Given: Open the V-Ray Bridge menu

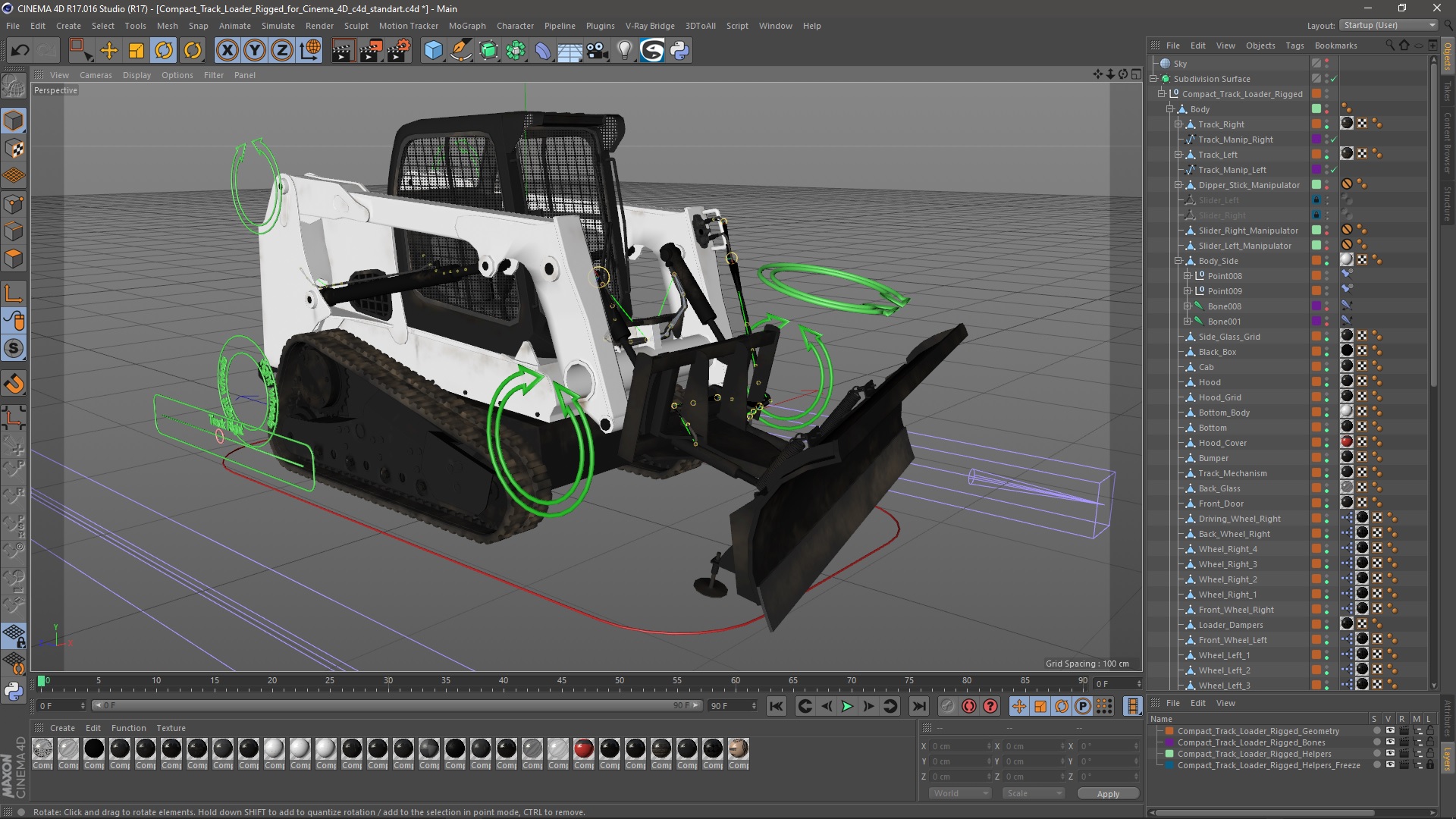Looking at the screenshot, I should coord(650,26).
